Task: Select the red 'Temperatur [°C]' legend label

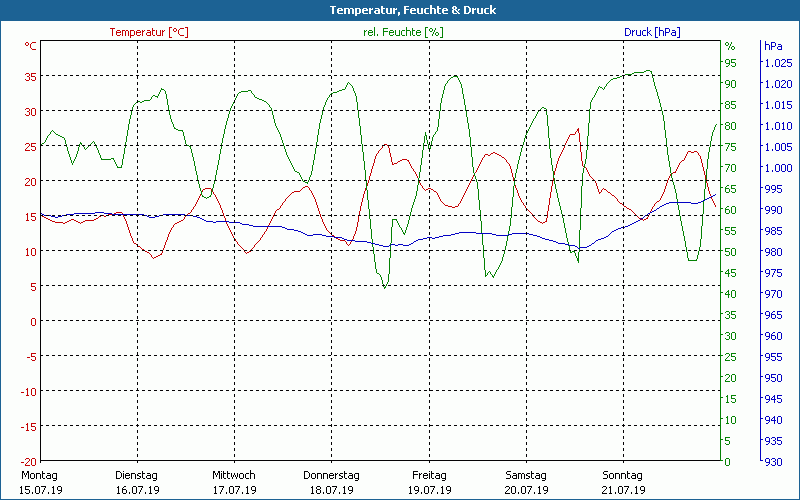Action: pyautogui.click(x=149, y=32)
